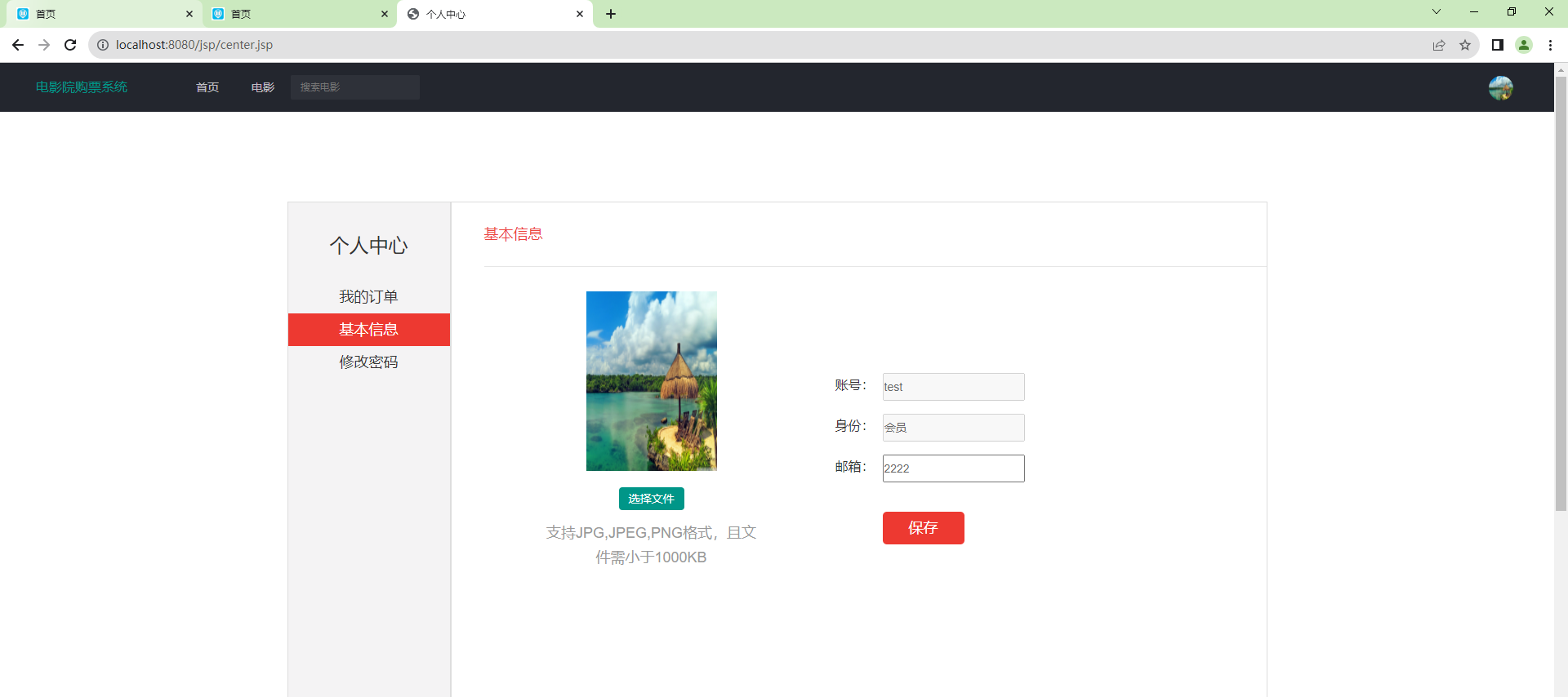
Task: Click the red 基本信息 section heading
Action: (x=513, y=234)
